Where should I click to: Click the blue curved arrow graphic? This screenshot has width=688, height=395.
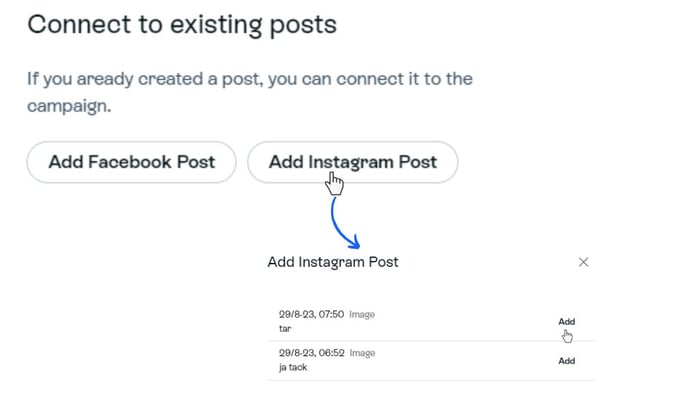pos(344,223)
